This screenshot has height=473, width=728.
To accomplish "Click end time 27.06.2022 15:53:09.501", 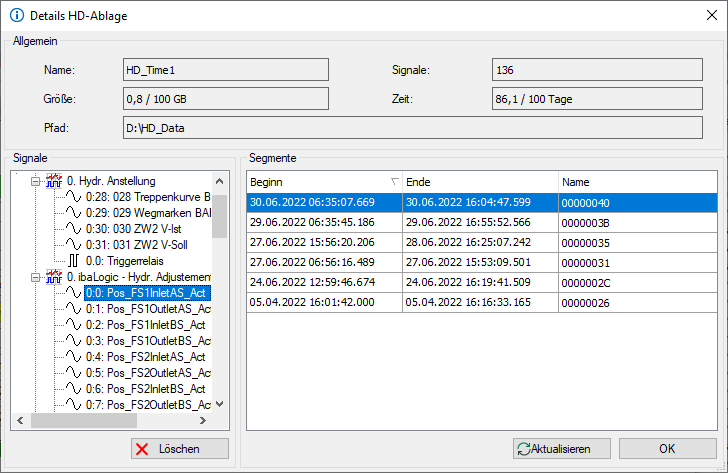I will tap(468, 262).
